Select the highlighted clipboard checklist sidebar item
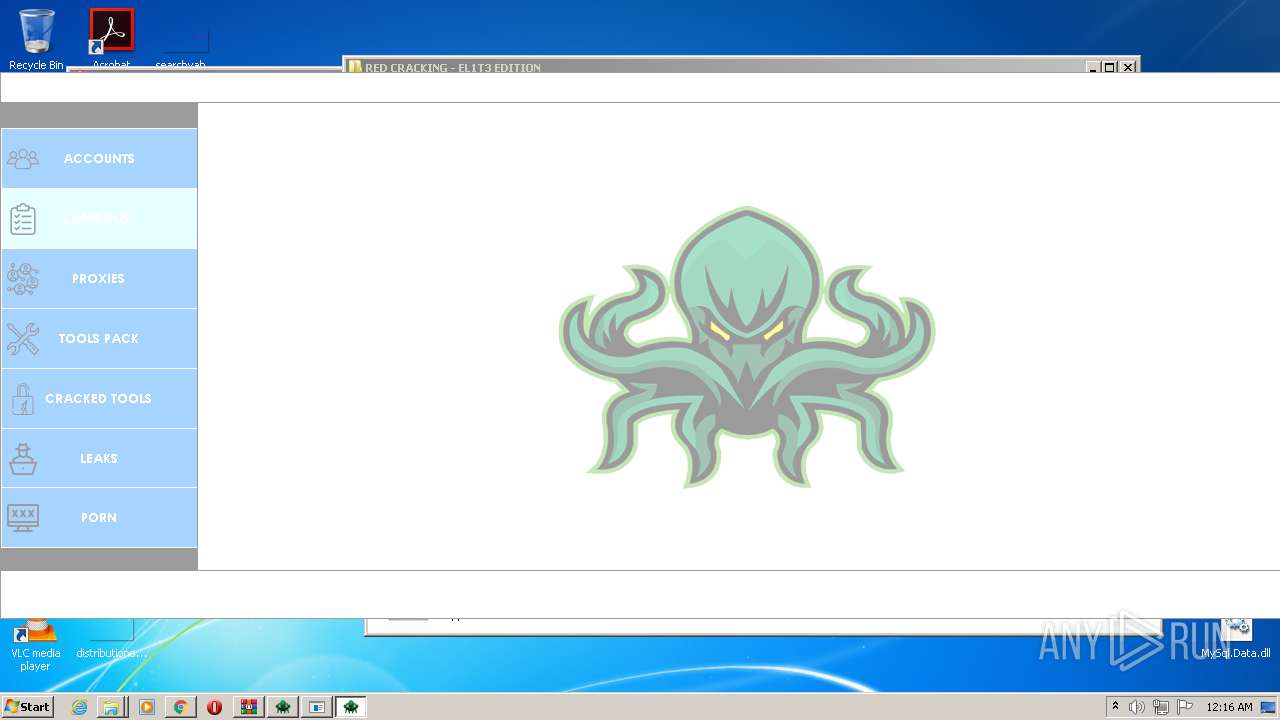The width and height of the screenshot is (1280, 720). tap(99, 218)
